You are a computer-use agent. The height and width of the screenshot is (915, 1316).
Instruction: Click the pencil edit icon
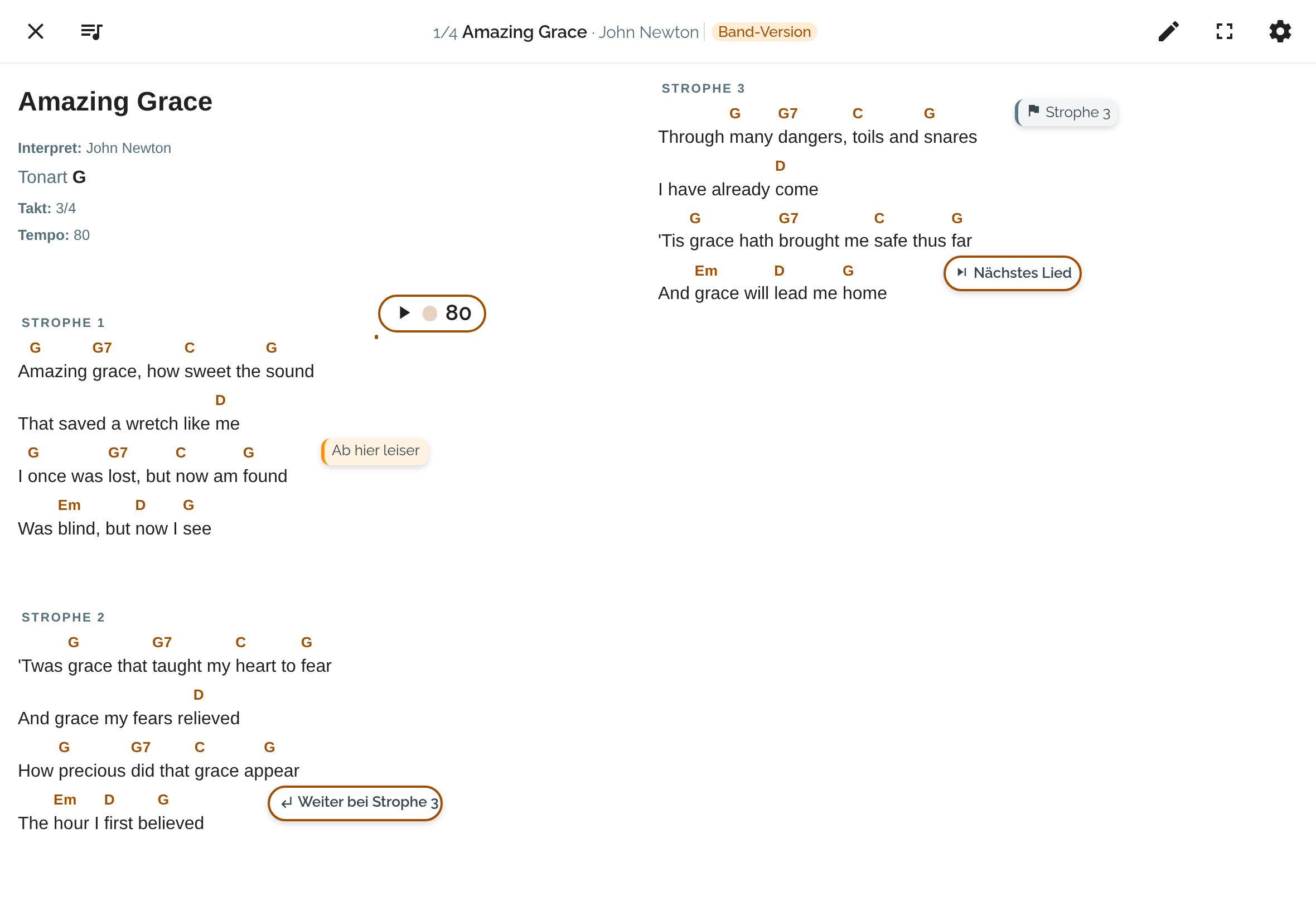point(1168,32)
